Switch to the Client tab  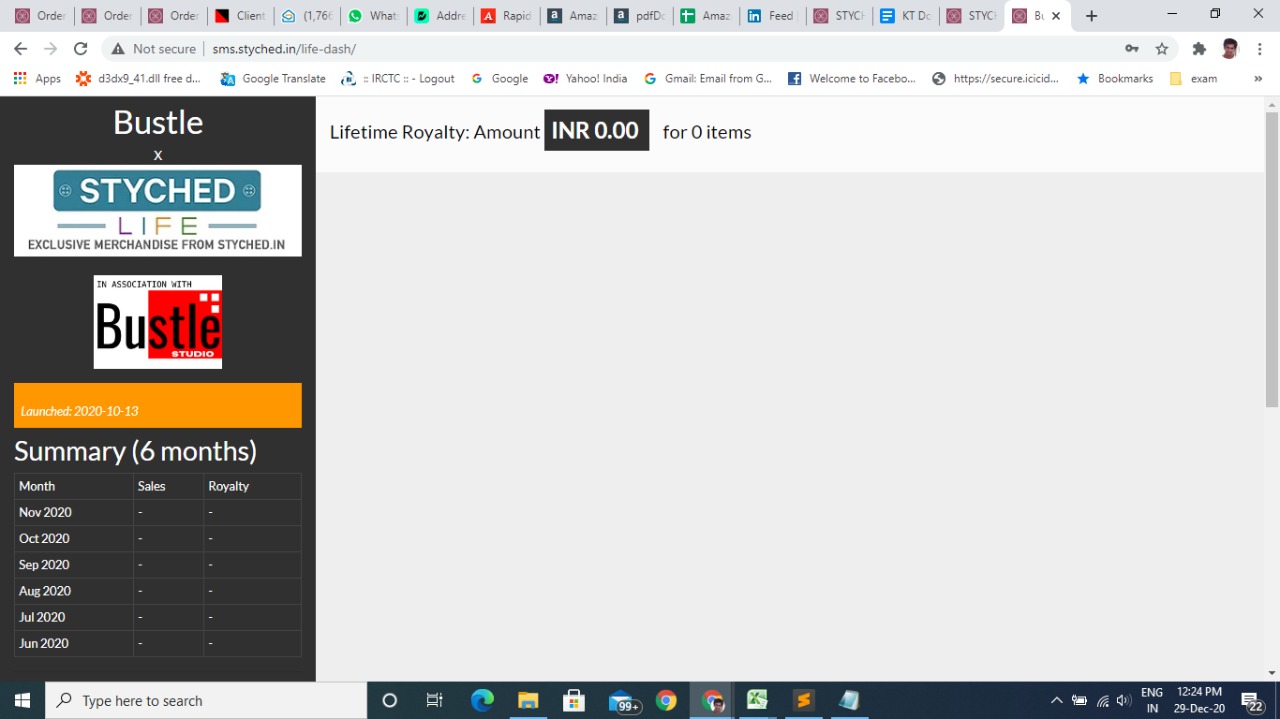pos(240,16)
